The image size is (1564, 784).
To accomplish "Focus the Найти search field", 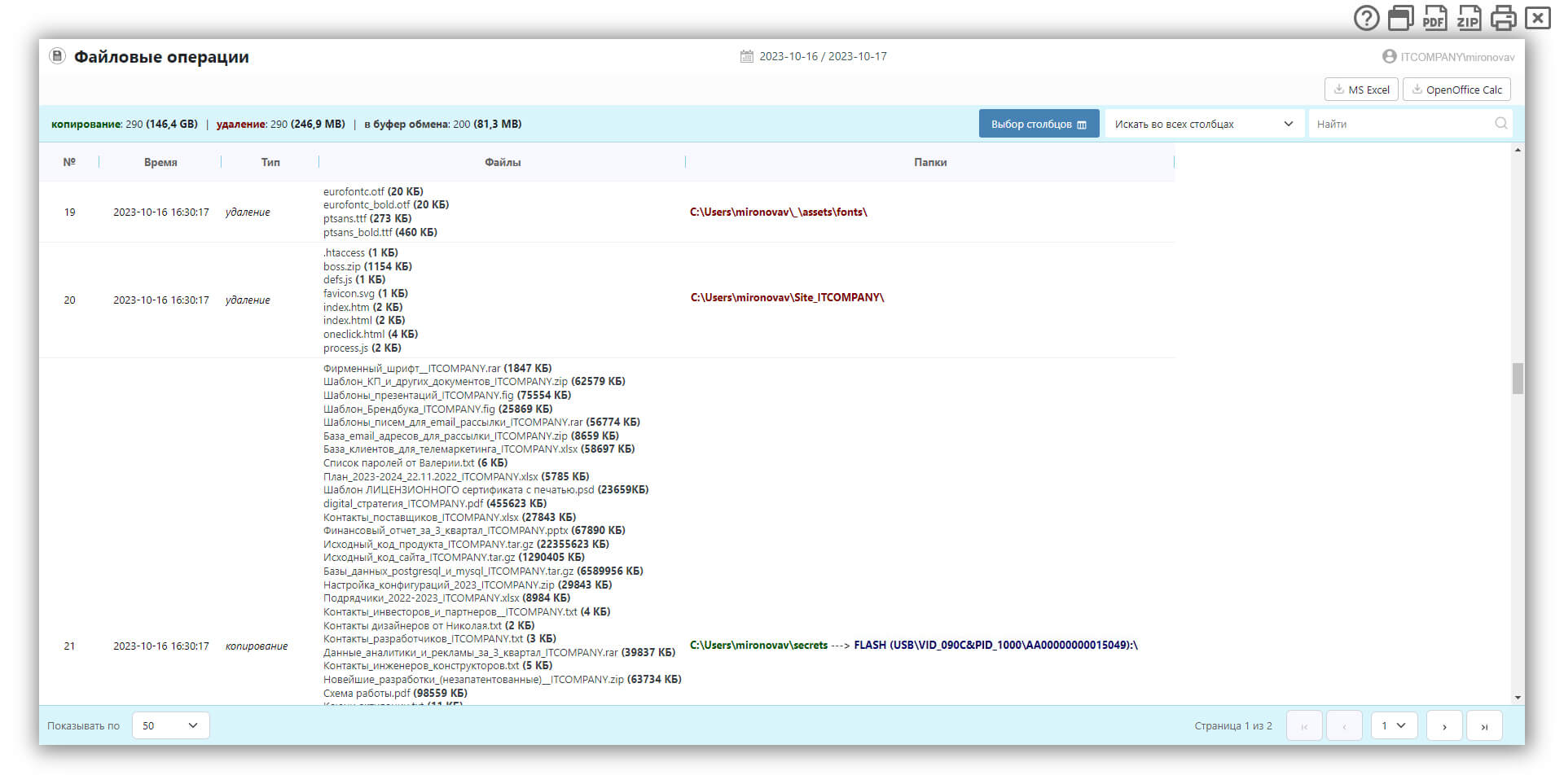I will pos(1410,124).
